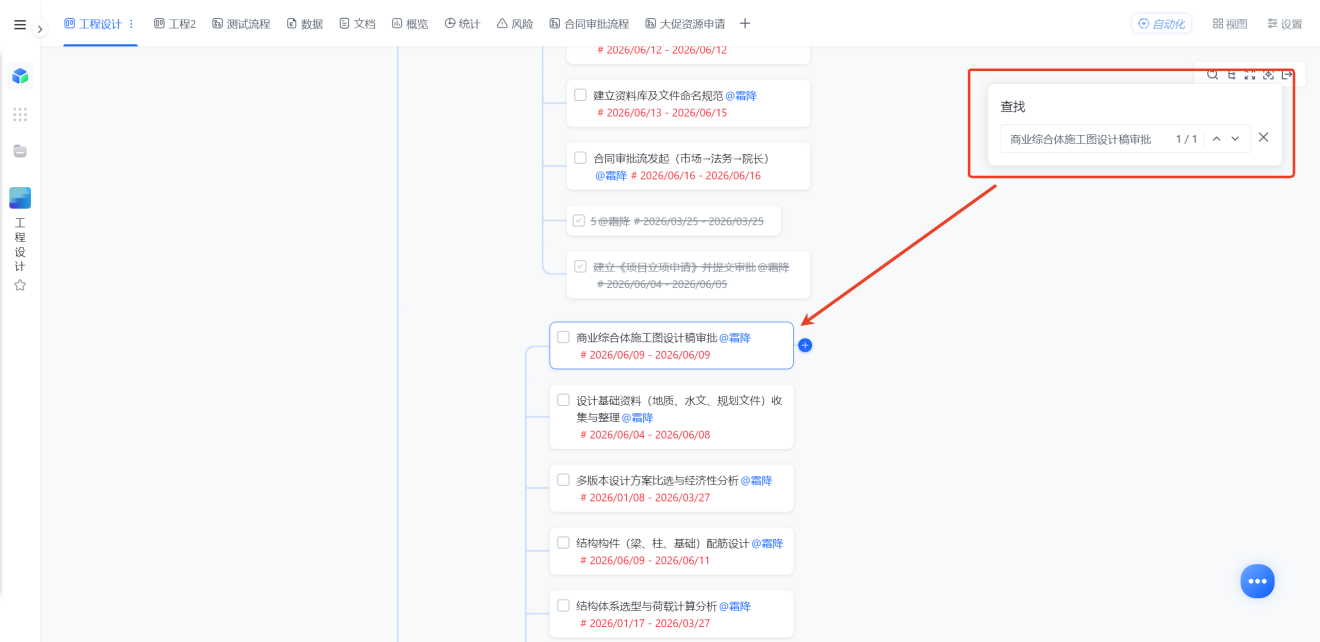The image size is (1320, 642).
Task: Uncheck the completed task 5 checkbox
Action: point(579,221)
